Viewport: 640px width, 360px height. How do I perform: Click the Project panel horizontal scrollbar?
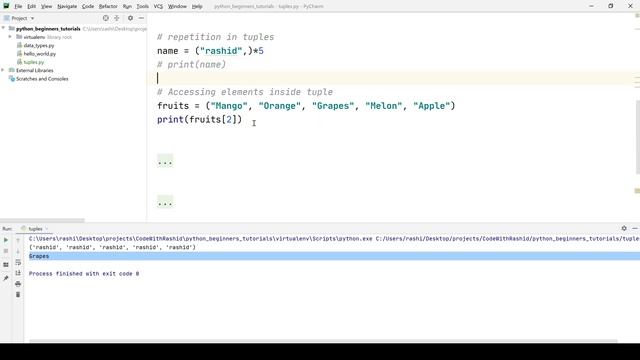pyautogui.click(x=42, y=220)
